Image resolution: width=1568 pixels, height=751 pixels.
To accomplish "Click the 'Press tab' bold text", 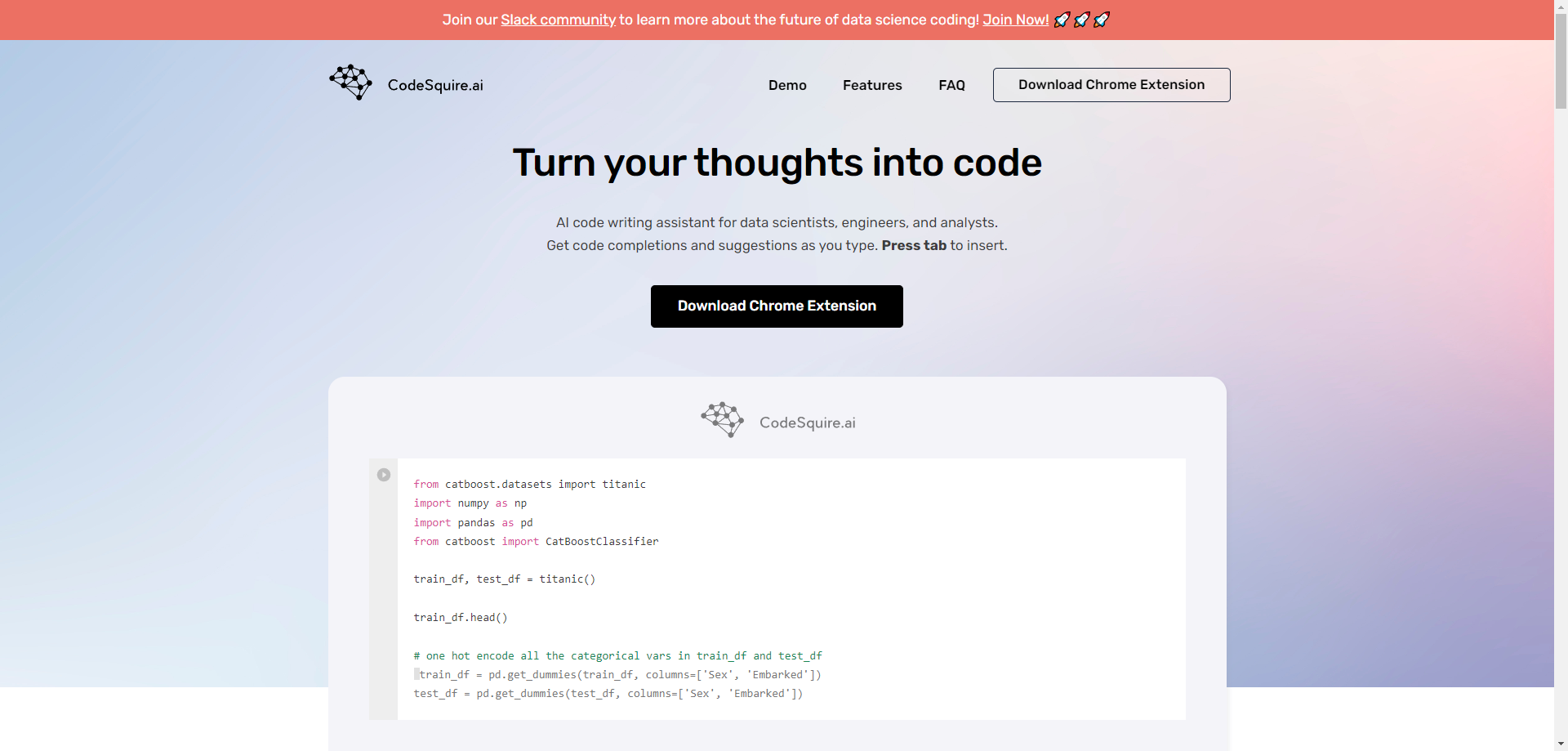I will point(914,245).
